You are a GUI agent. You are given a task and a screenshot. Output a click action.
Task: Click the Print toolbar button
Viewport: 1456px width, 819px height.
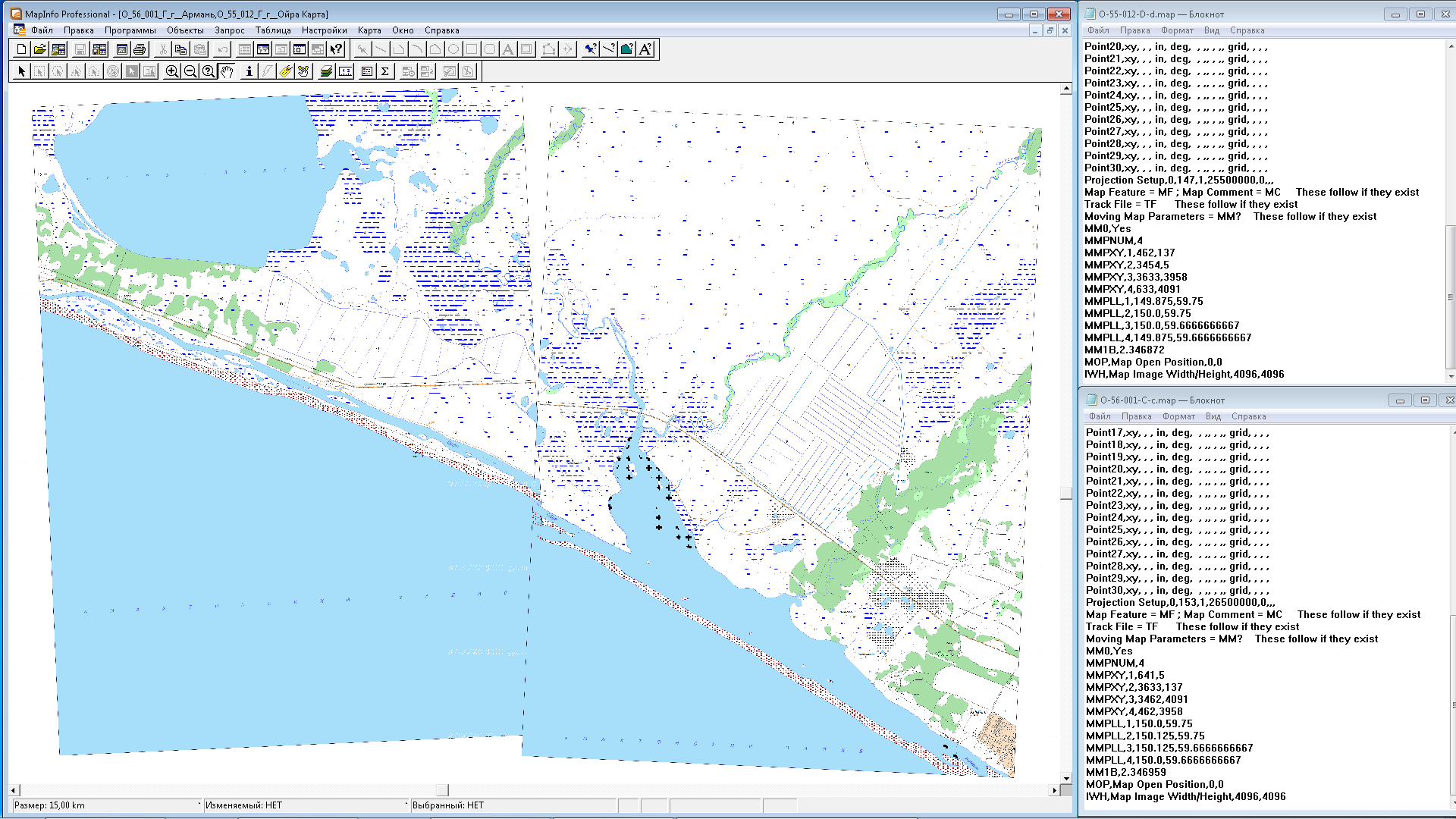(x=139, y=49)
